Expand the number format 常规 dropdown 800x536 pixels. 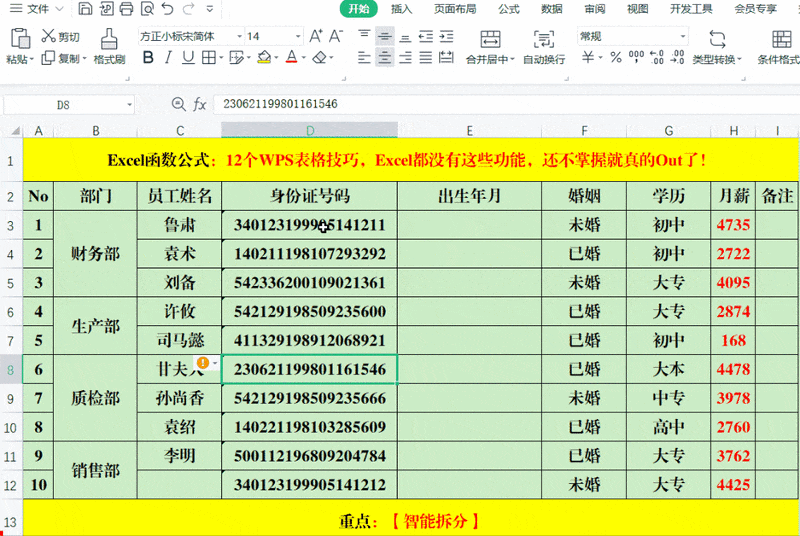point(683,36)
